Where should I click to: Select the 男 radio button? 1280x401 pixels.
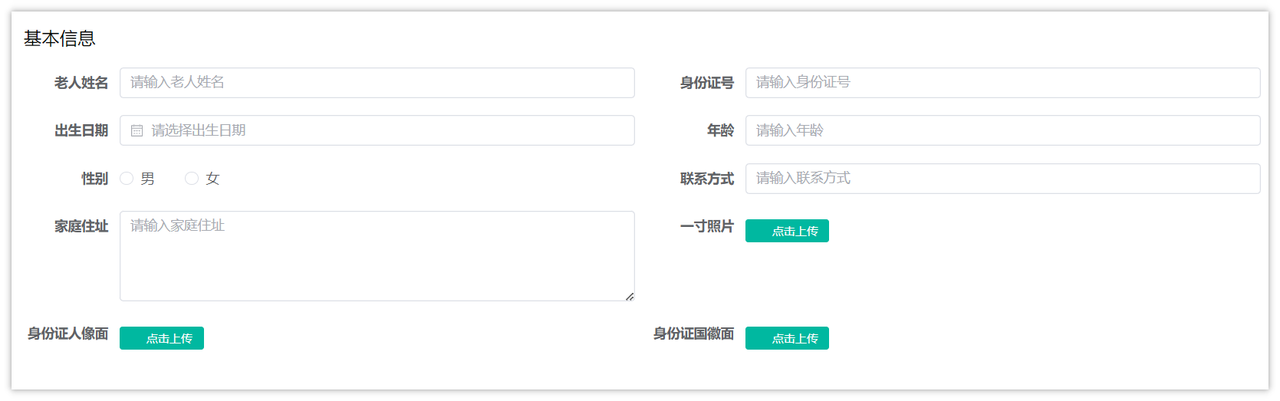(x=127, y=179)
